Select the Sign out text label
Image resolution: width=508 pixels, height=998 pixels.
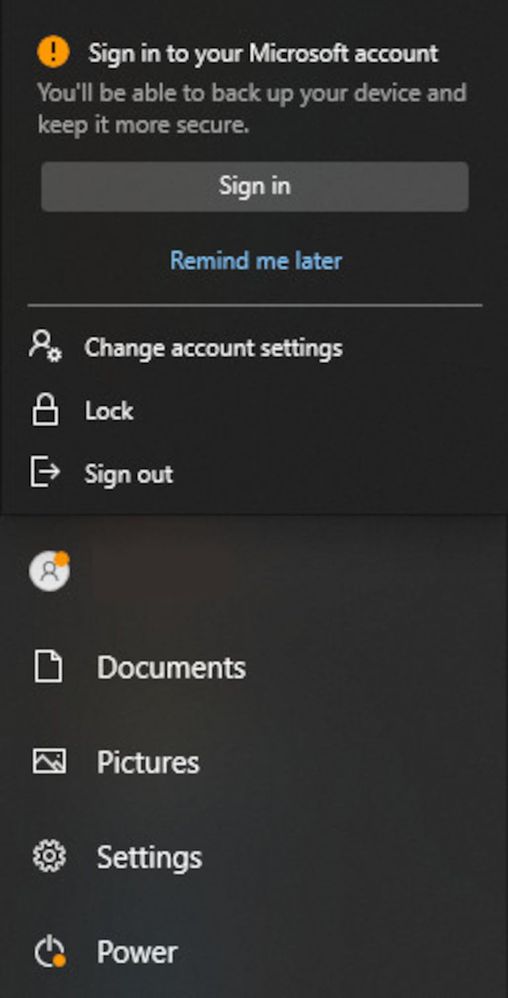pos(129,474)
